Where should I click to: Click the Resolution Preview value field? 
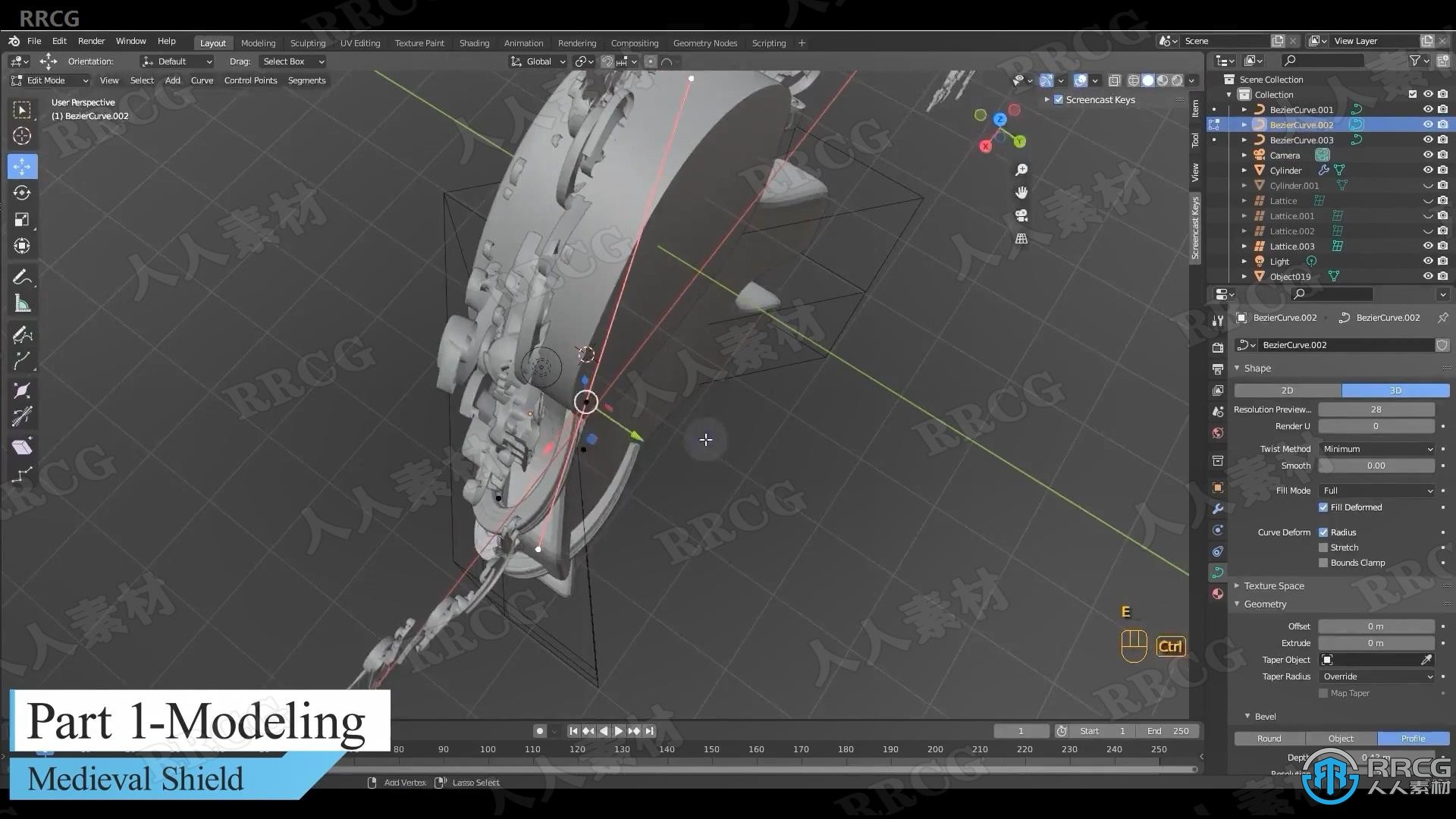1376,409
